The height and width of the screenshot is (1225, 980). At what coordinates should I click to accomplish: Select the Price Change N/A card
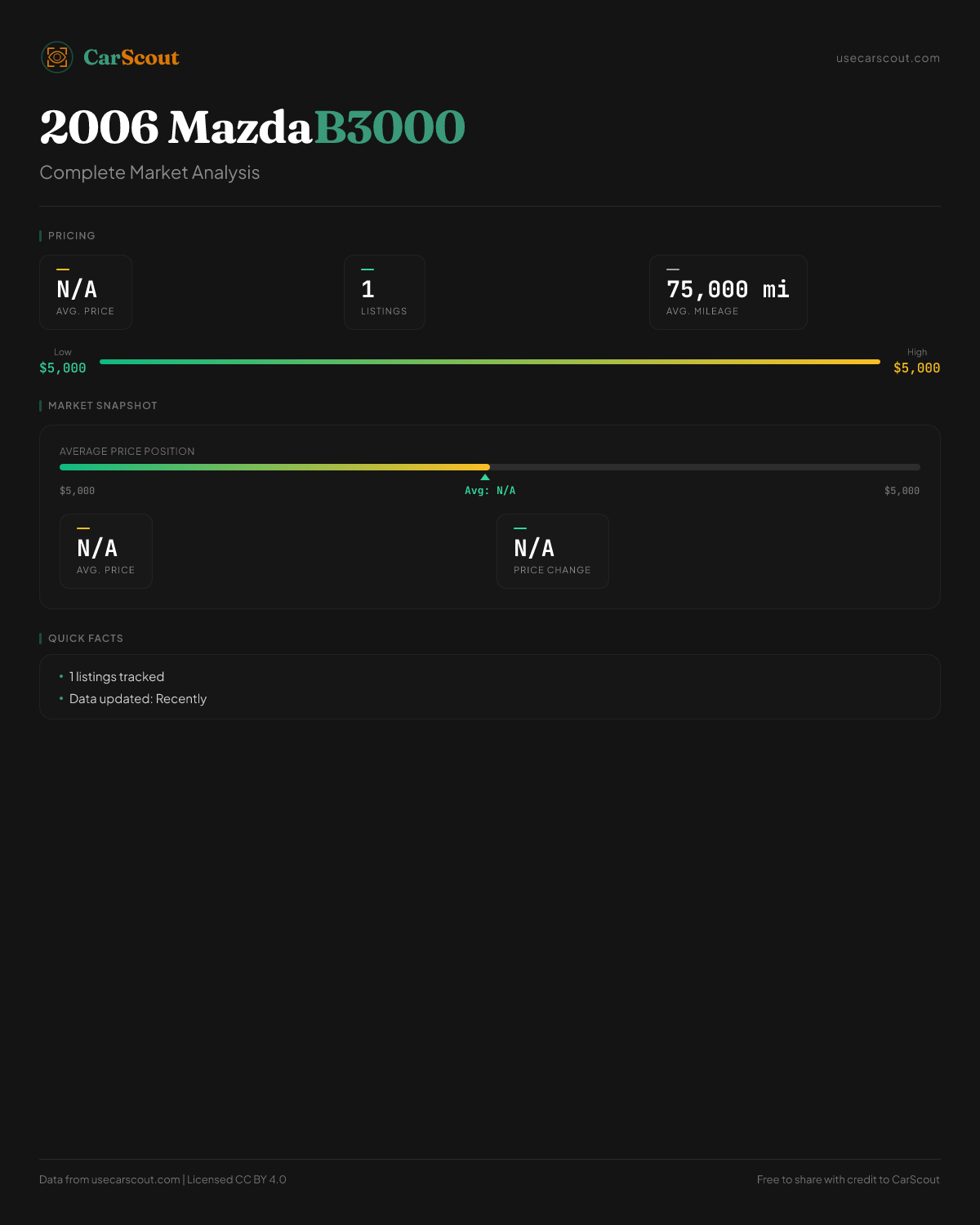553,551
